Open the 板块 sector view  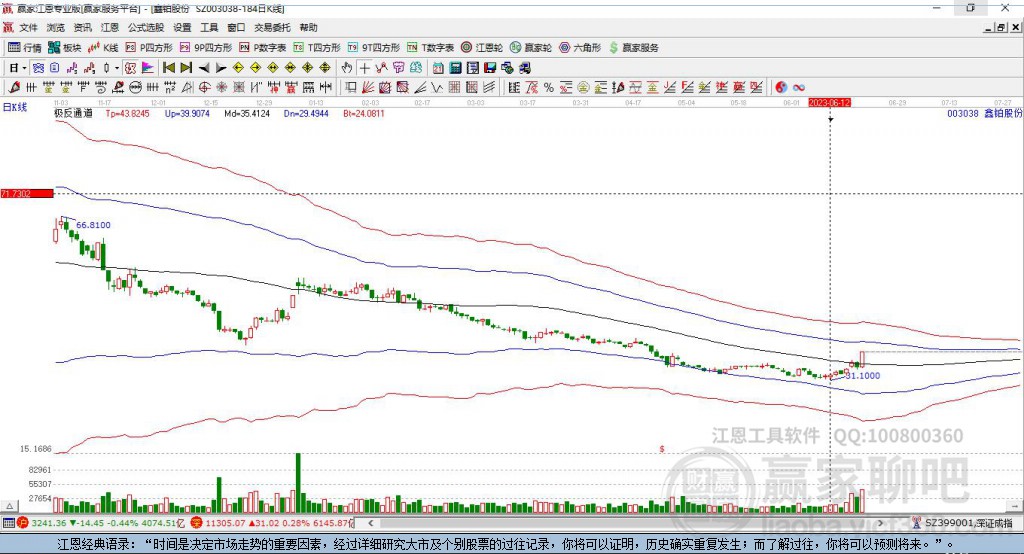(x=64, y=48)
